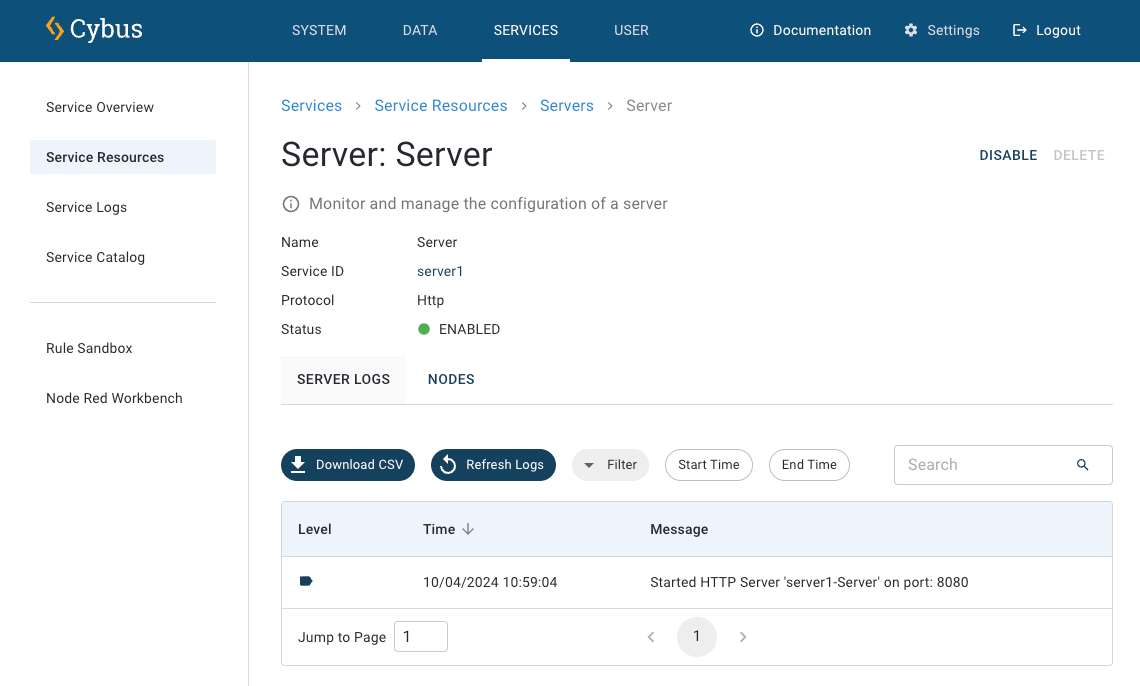Viewport: 1140px width, 686px height.
Task: Click the info icon beside server description
Action: coord(291,204)
